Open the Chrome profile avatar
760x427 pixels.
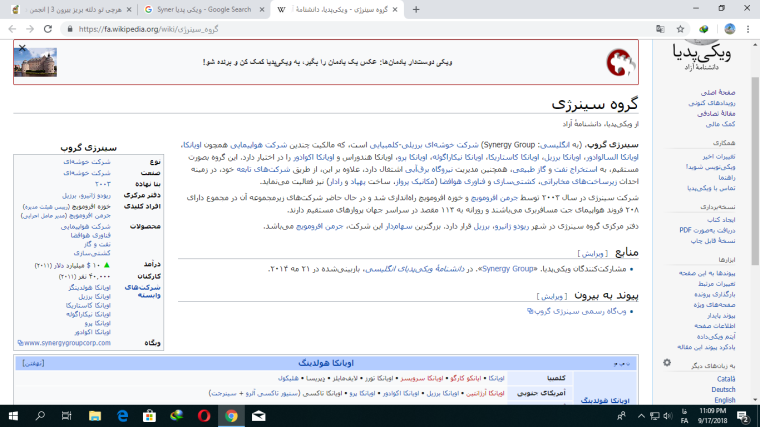point(729,29)
